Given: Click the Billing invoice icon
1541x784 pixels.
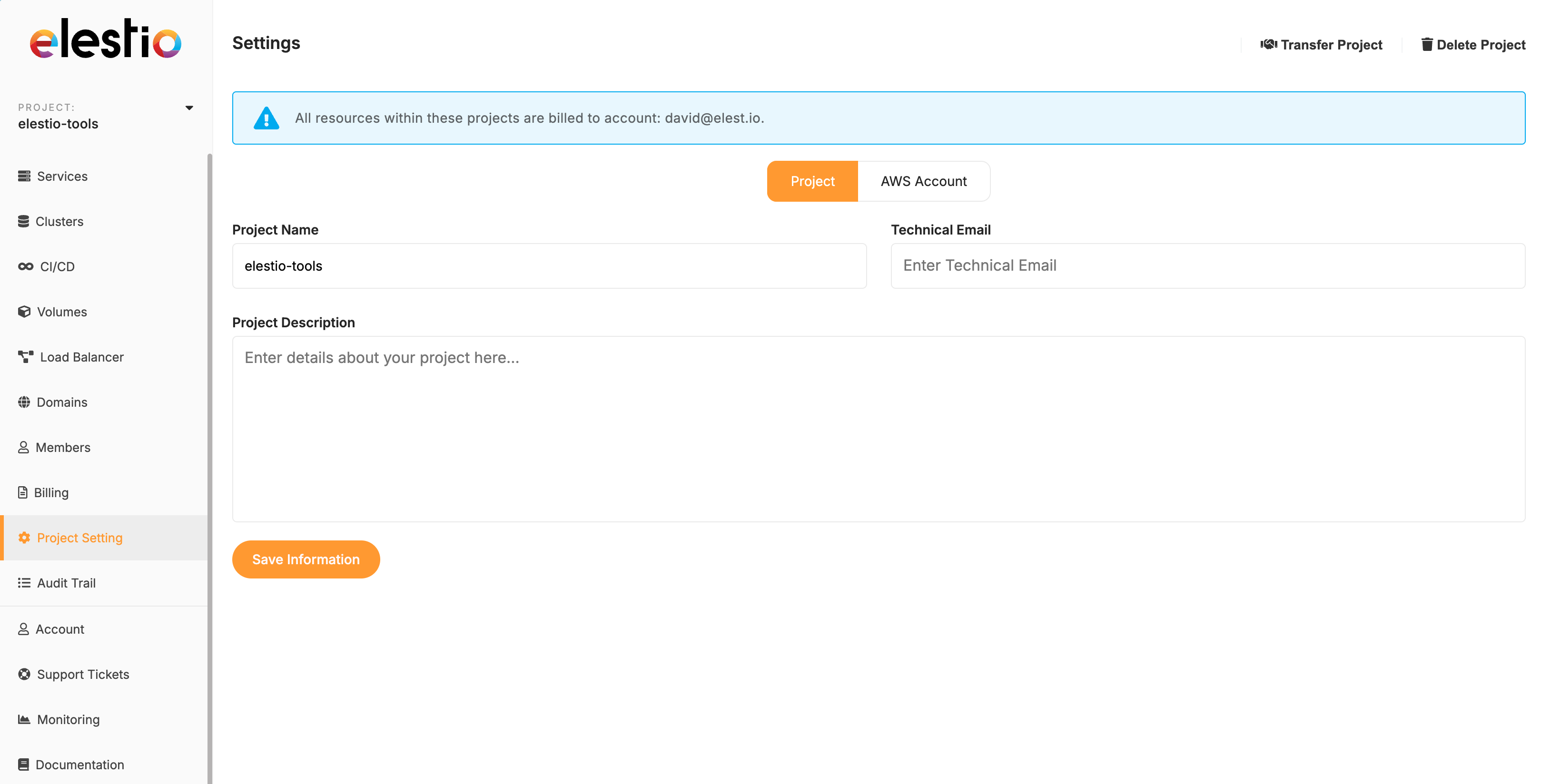Looking at the screenshot, I should pos(23,492).
